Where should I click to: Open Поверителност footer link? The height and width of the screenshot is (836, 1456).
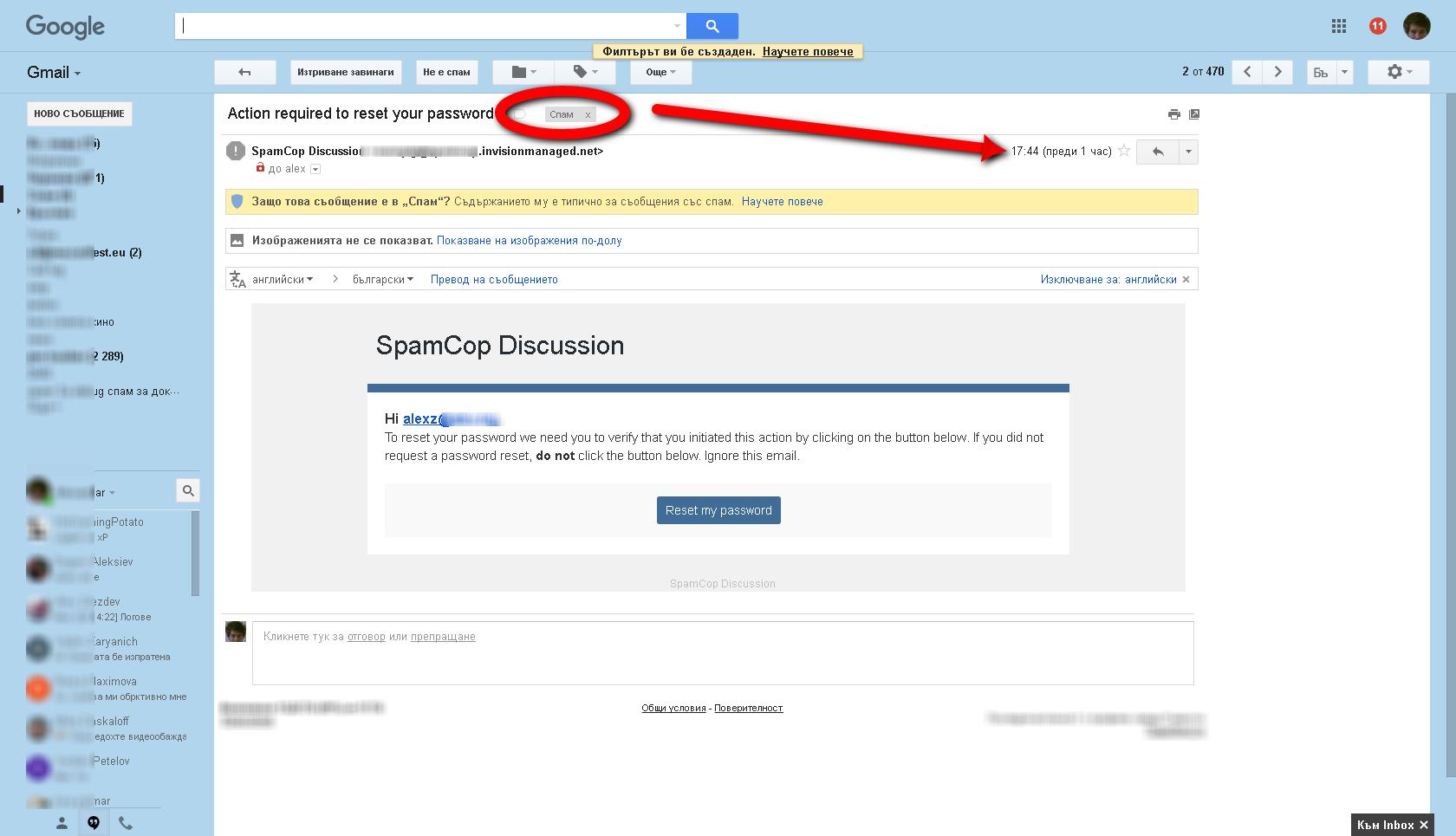pos(748,708)
